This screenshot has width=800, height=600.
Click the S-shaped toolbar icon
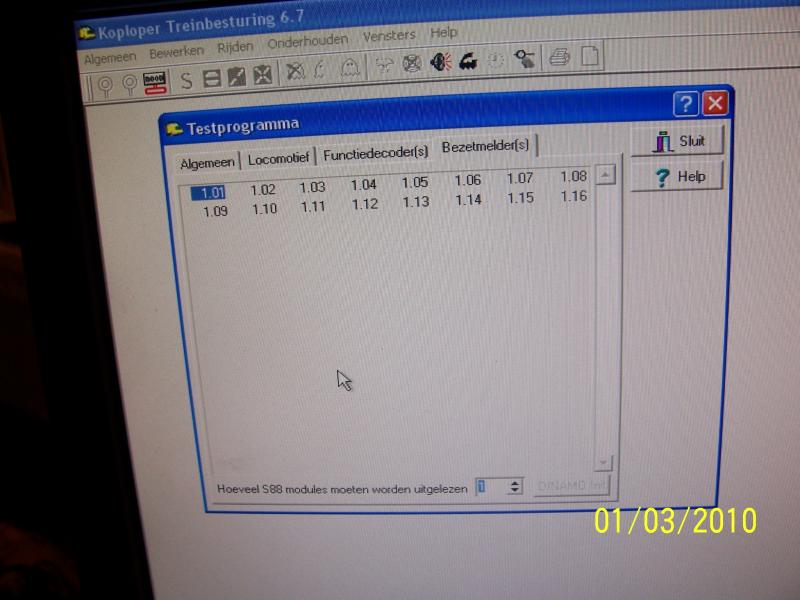(x=187, y=81)
